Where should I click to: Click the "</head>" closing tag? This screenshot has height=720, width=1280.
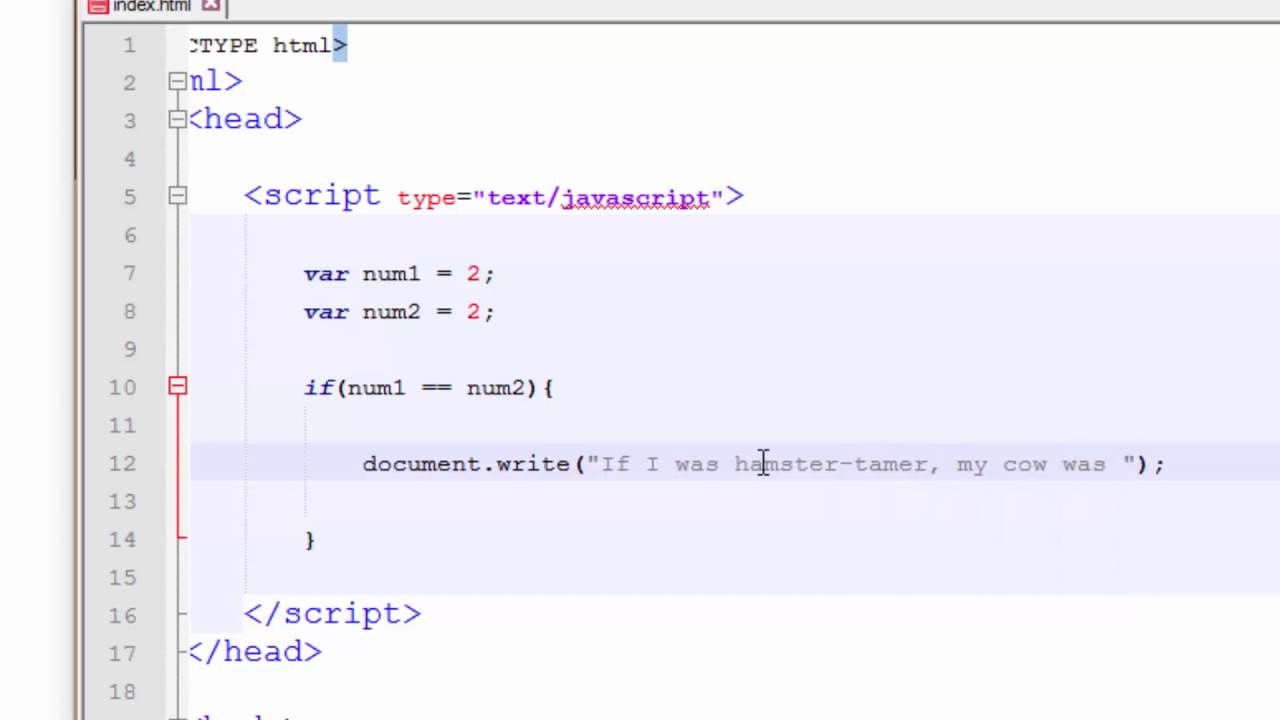pos(255,651)
